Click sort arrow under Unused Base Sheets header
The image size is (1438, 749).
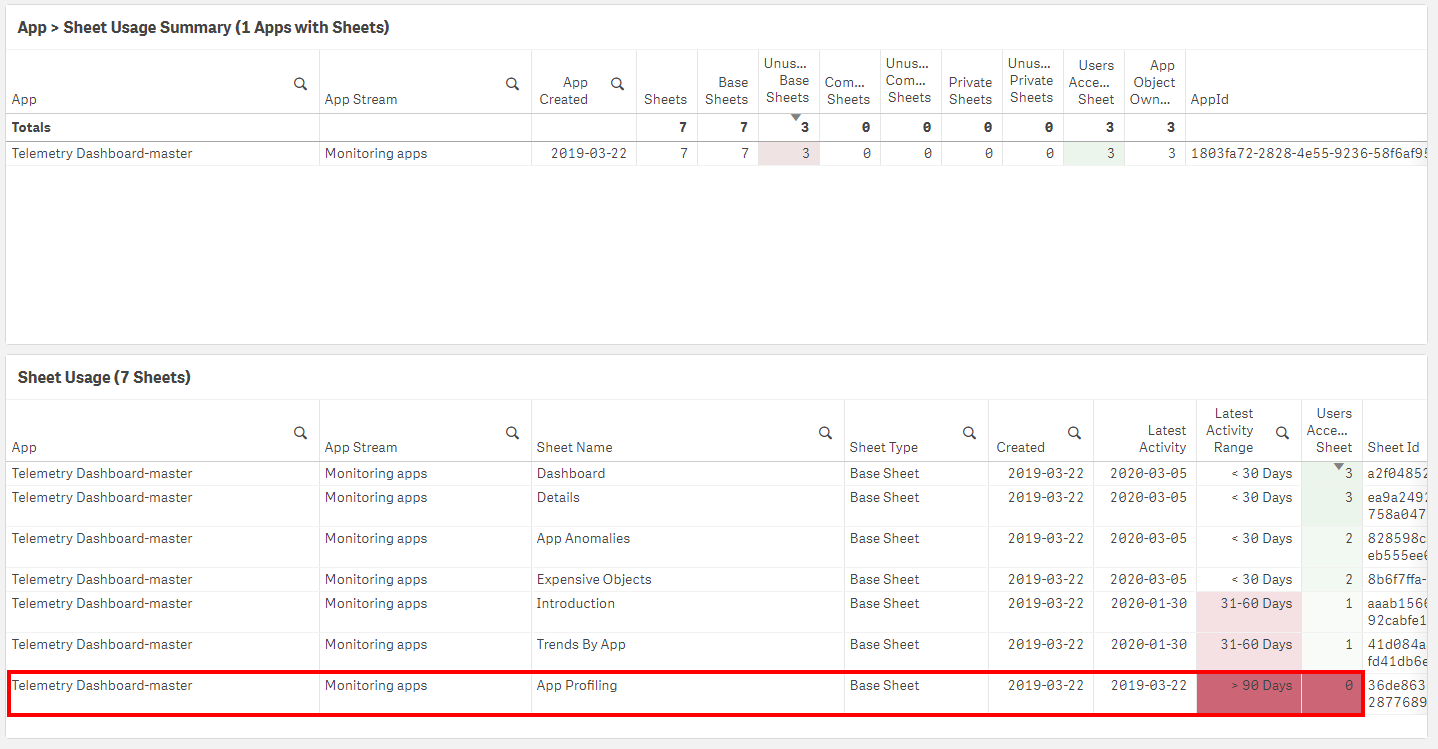[x=796, y=118]
